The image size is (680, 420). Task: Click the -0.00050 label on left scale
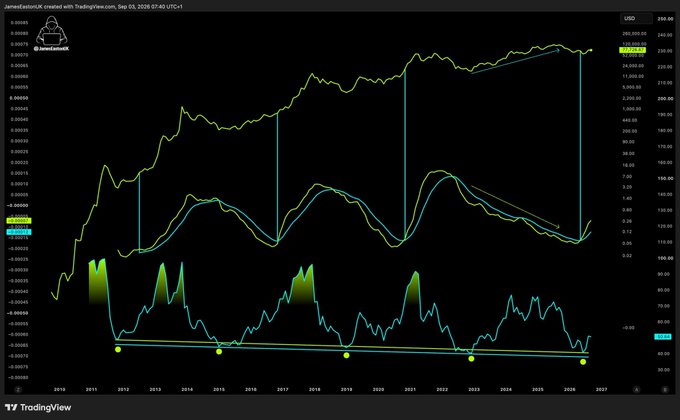click(18, 313)
